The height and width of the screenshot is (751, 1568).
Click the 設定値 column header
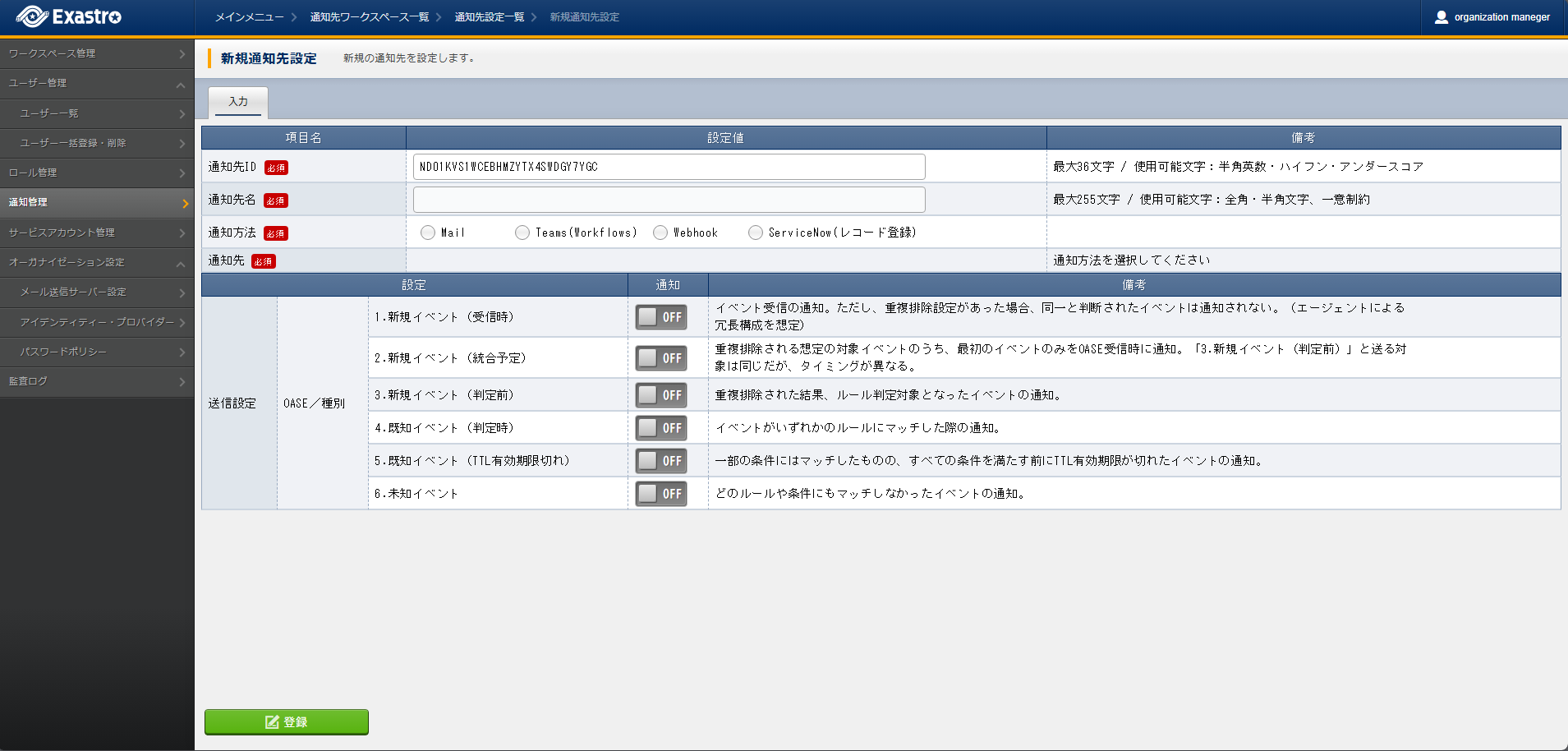pyautogui.click(x=726, y=138)
